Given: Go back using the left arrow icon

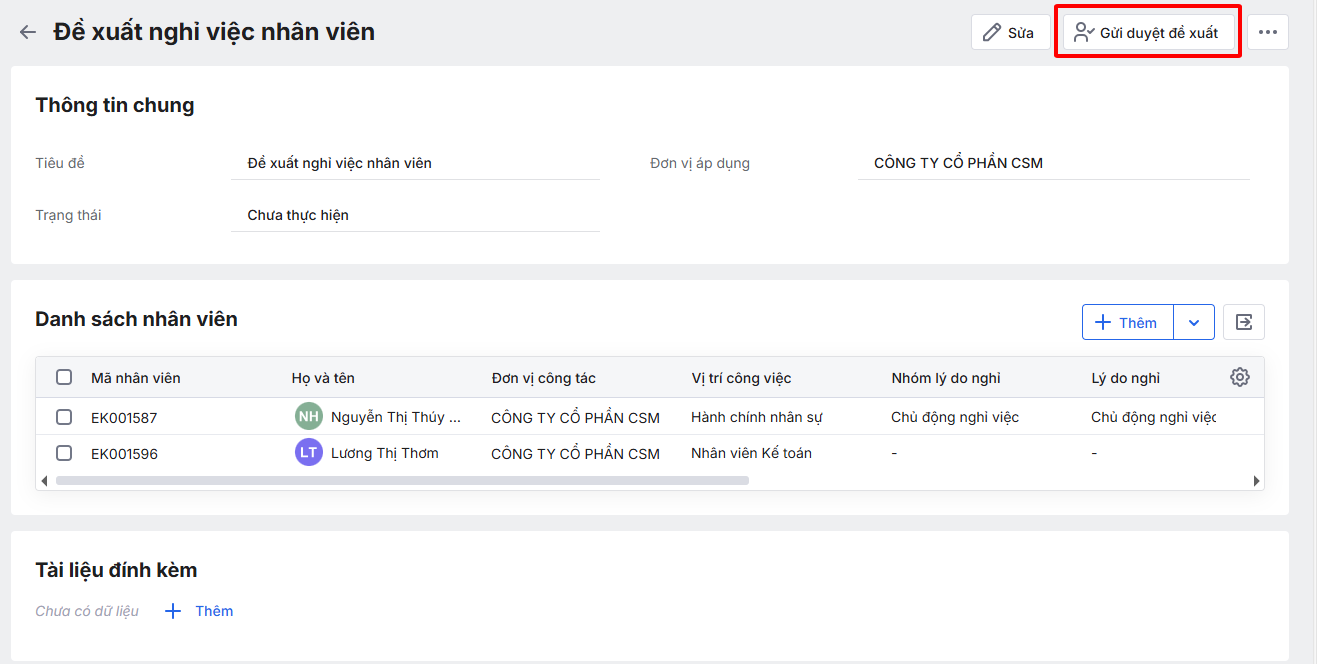Looking at the screenshot, I should pyautogui.click(x=28, y=32).
